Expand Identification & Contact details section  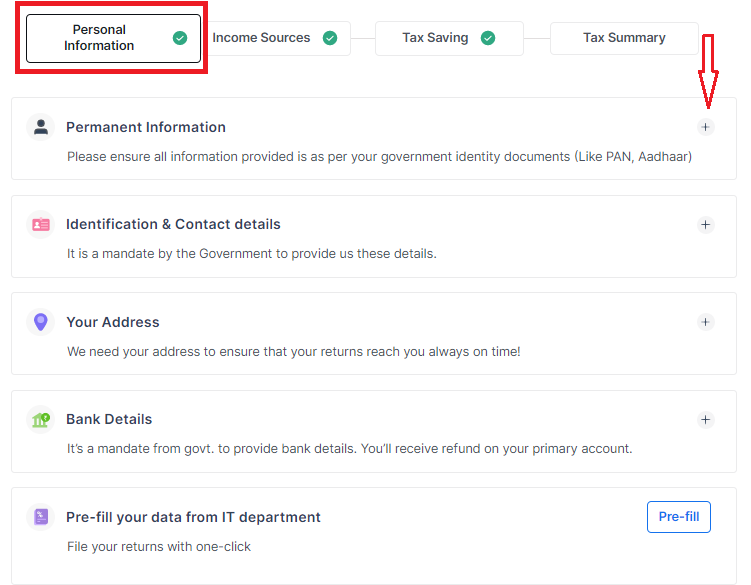point(705,225)
